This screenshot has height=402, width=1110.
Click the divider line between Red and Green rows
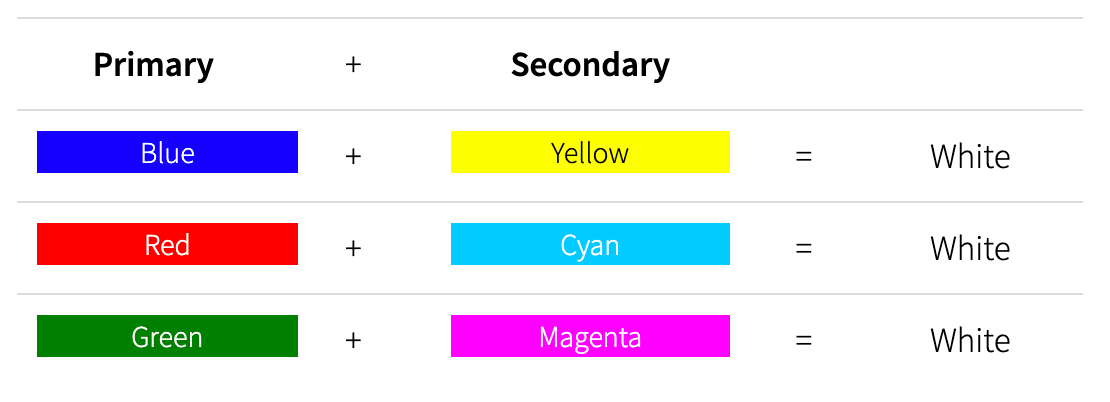(x=550, y=294)
